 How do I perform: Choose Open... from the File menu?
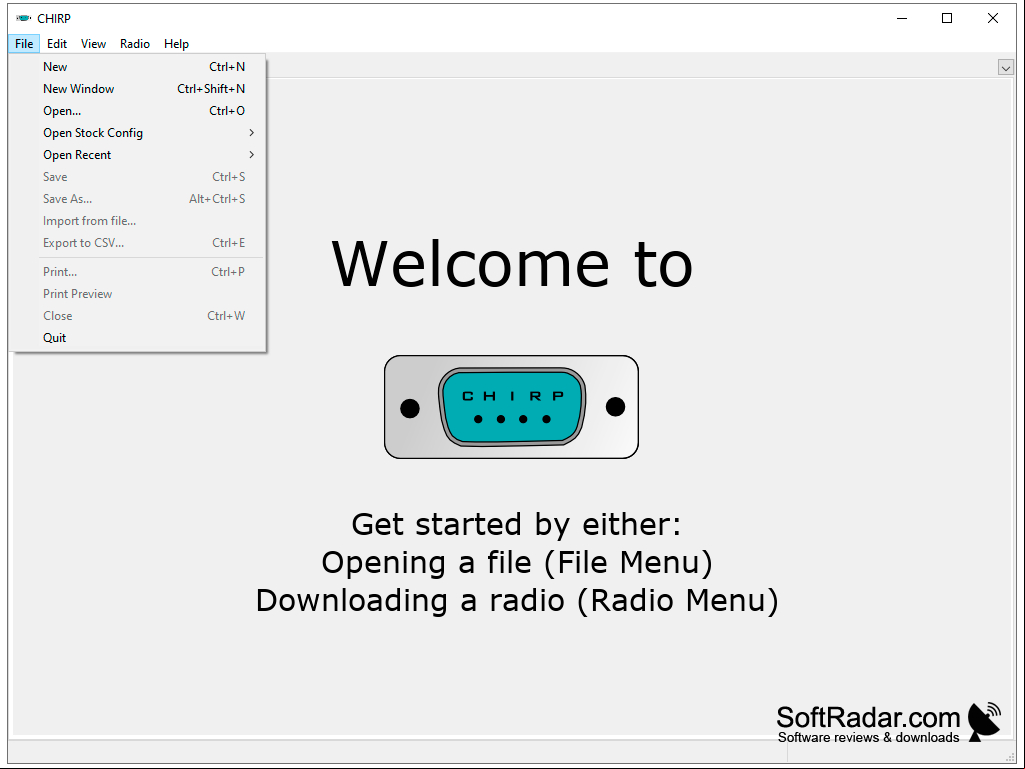pyautogui.click(x=137, y=111)
